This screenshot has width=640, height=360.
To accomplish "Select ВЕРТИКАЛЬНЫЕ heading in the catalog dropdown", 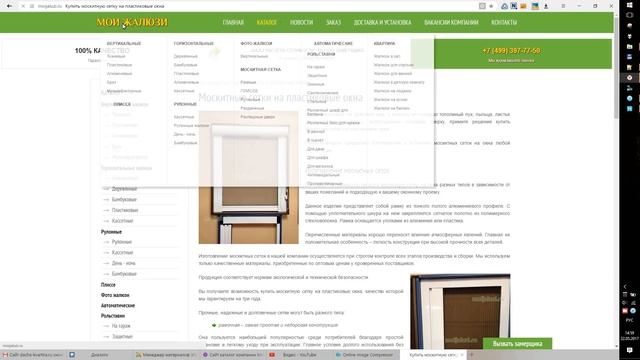I will point(124,43).
